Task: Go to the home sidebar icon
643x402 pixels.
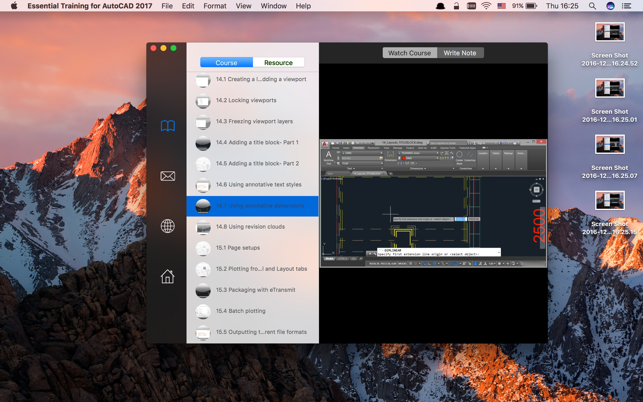Action: (x=167, y=276)
